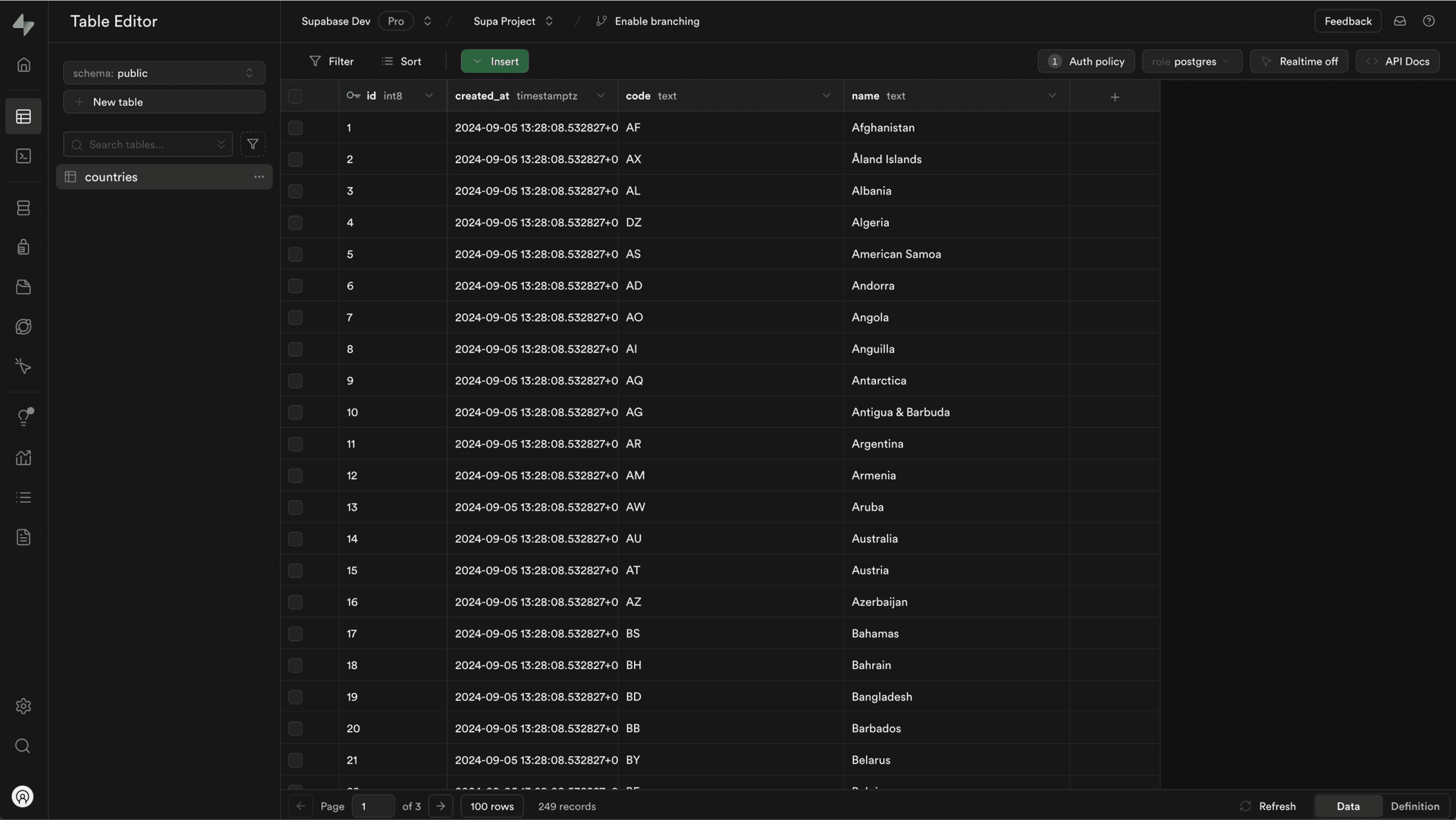This screenshot has height=820, width=1456.
Task: Open the role postgres dropdown
Action: [x=1191, y=61]
